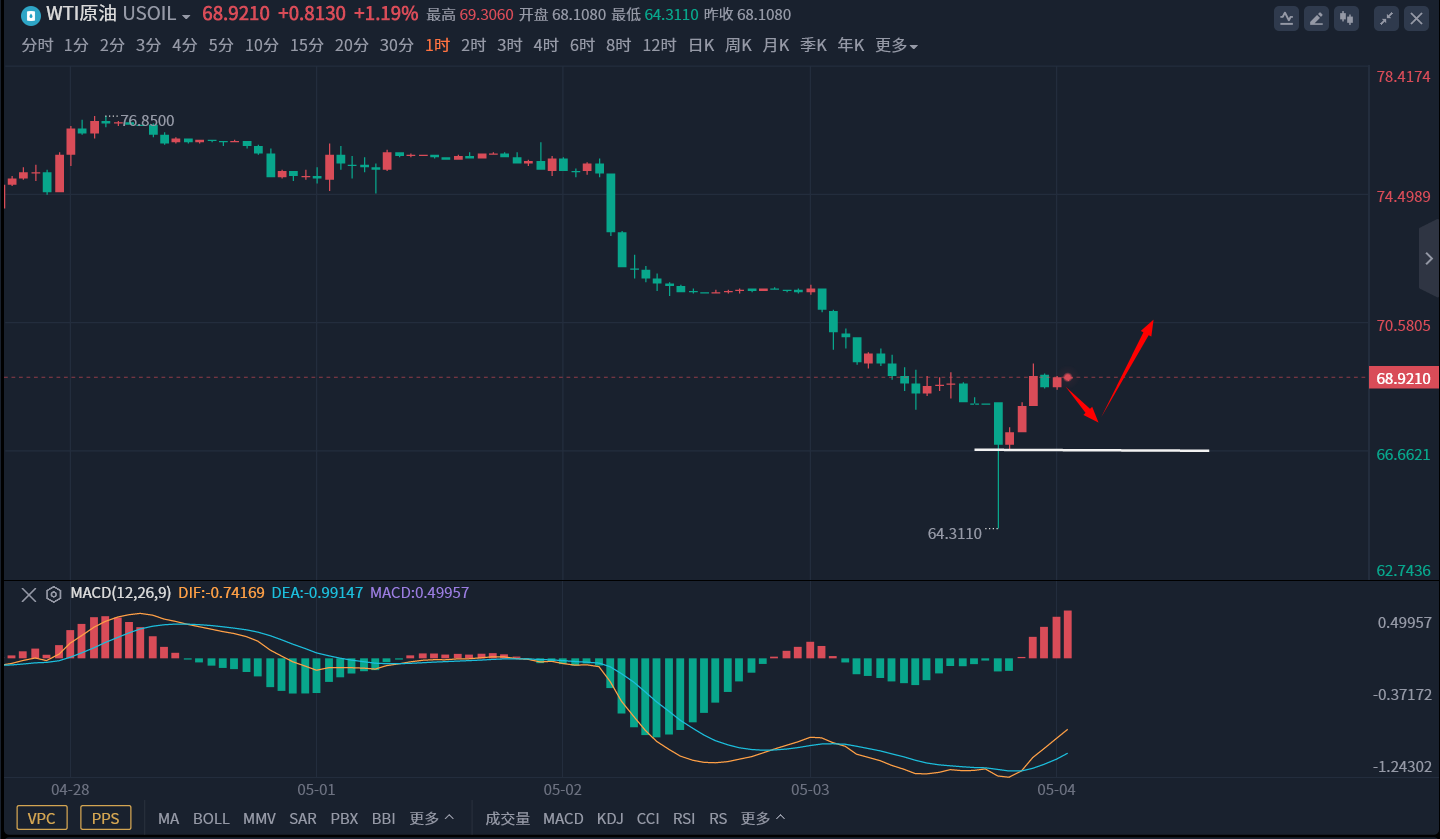Click the 最高 69.3060 header value
This screenshot has height=839, width=1440.
(470, 15)
